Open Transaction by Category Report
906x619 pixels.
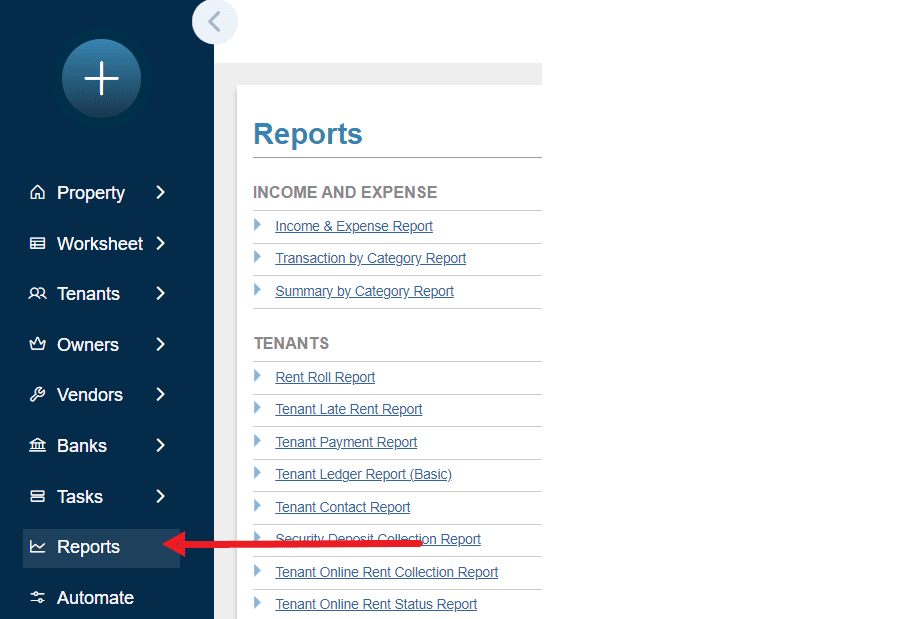(x=371, y=258)
